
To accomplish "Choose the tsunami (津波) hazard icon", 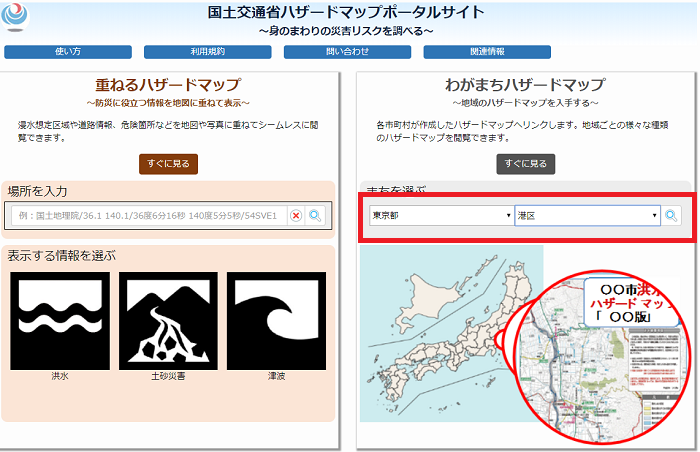I will point(276,321).
